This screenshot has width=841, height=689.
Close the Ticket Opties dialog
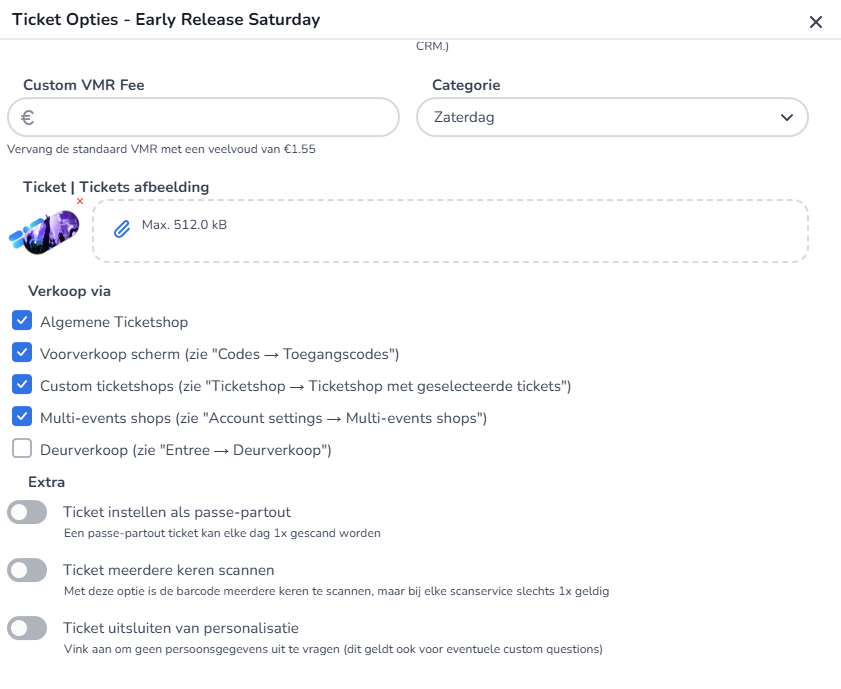(815, 22)
